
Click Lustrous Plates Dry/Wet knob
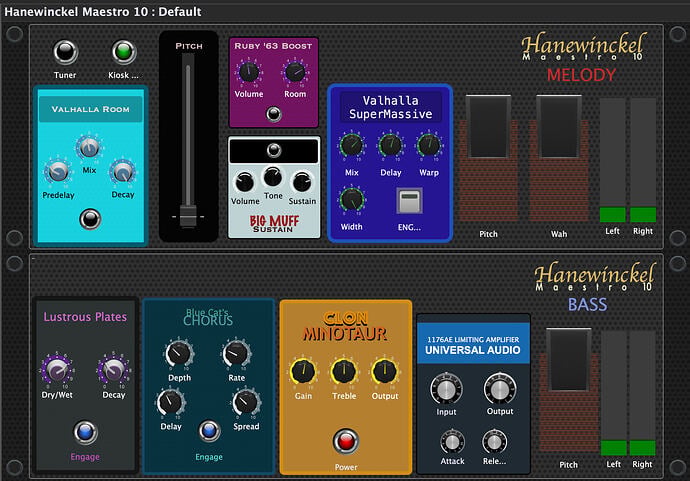point(57,370)
